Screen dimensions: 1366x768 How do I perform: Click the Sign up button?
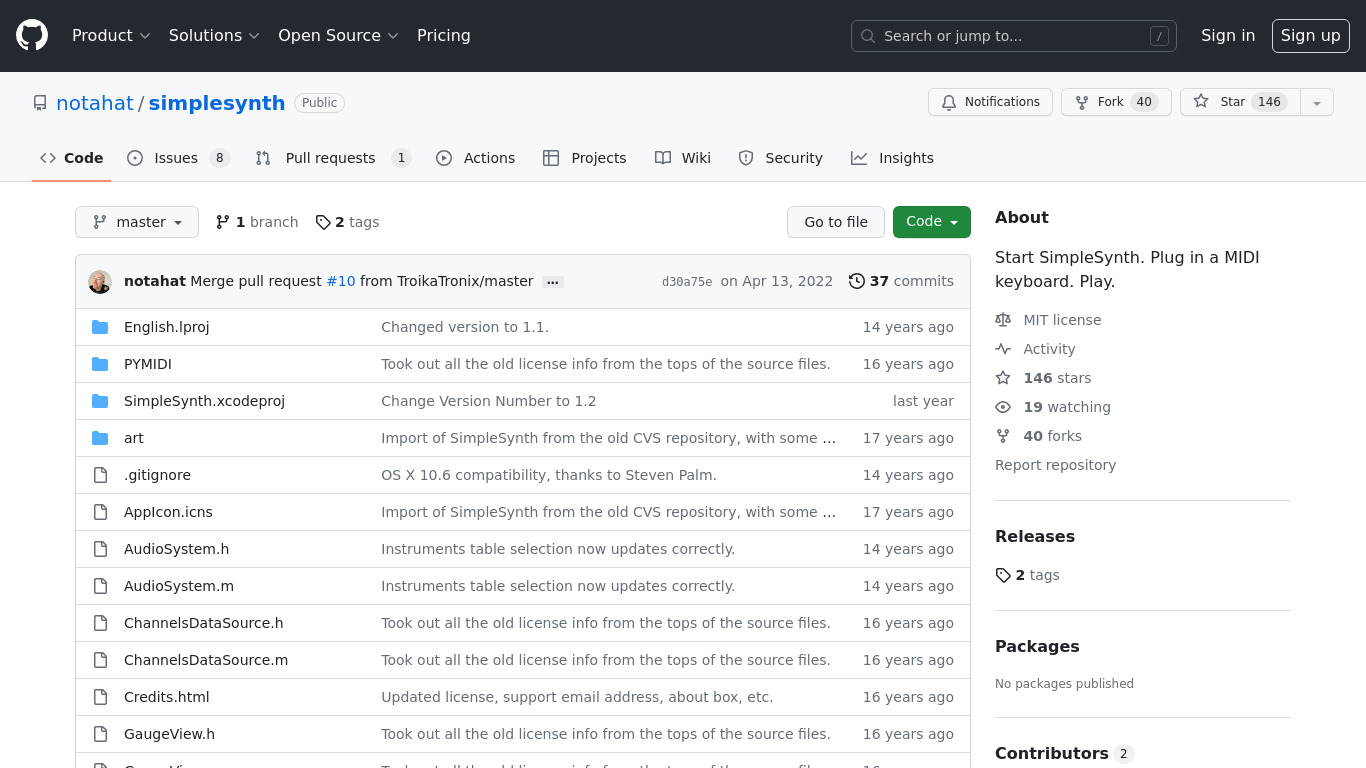click(x=1310, y=36)
